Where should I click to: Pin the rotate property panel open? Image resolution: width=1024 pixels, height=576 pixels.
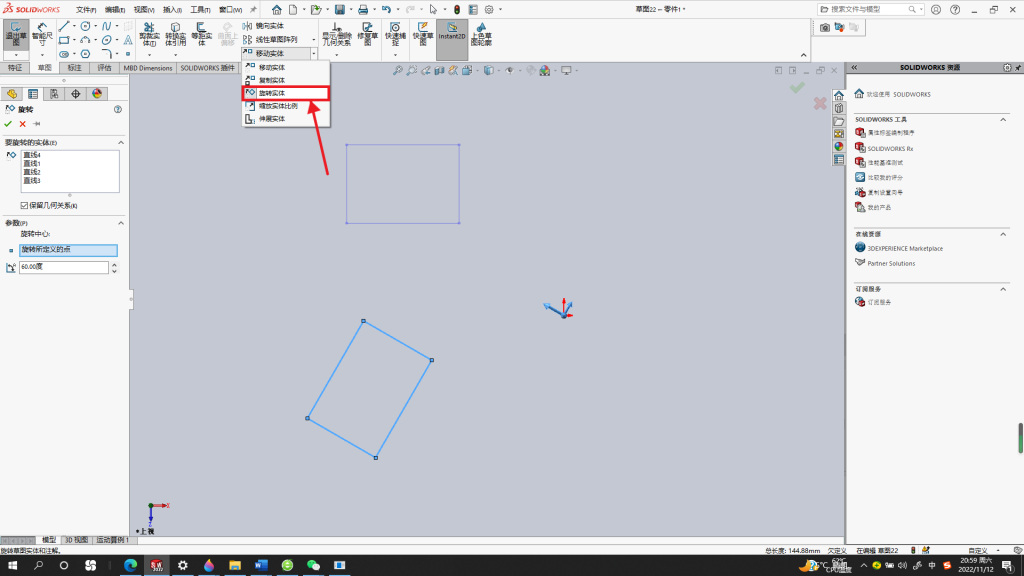37,123
